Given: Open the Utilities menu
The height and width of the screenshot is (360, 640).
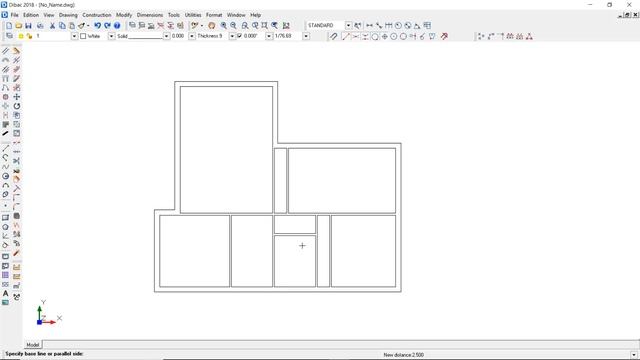Looking at the screenshot, I should pyautogui.click(x=193, y=15).
